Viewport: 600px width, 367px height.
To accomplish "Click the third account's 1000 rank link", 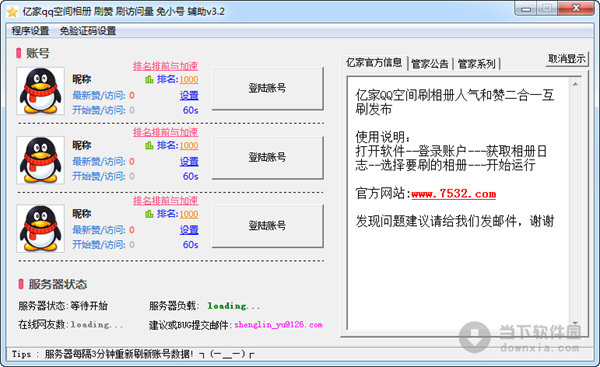I will 189,214.
